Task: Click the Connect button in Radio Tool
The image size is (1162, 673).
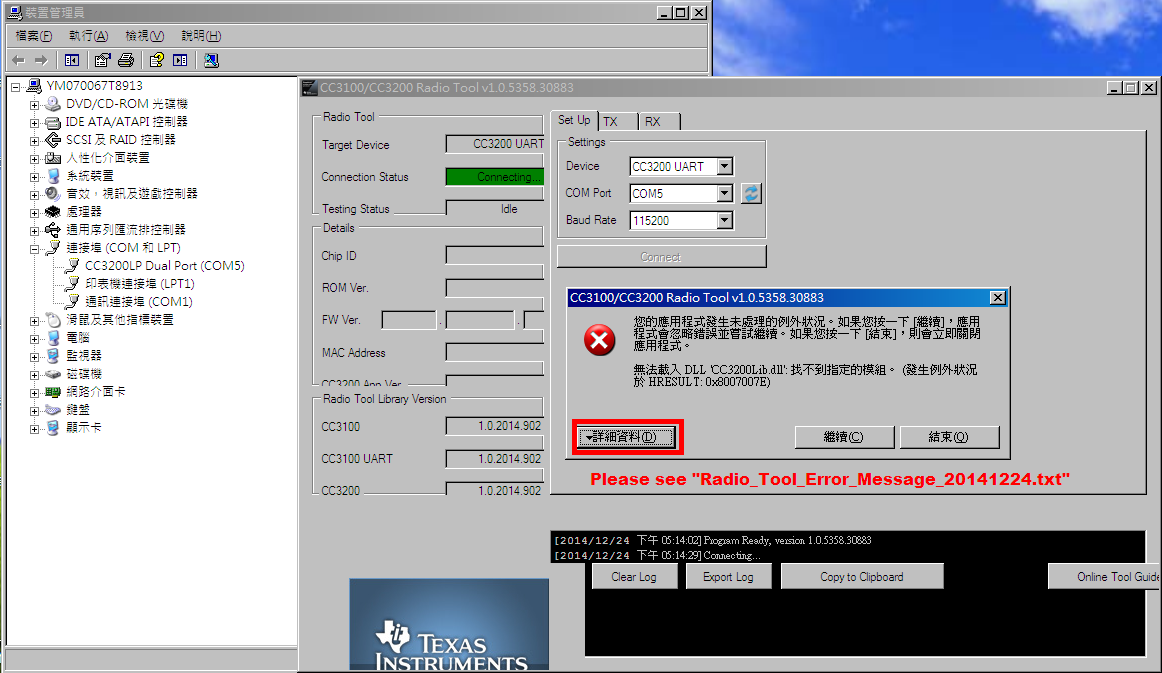Action: 661,256
